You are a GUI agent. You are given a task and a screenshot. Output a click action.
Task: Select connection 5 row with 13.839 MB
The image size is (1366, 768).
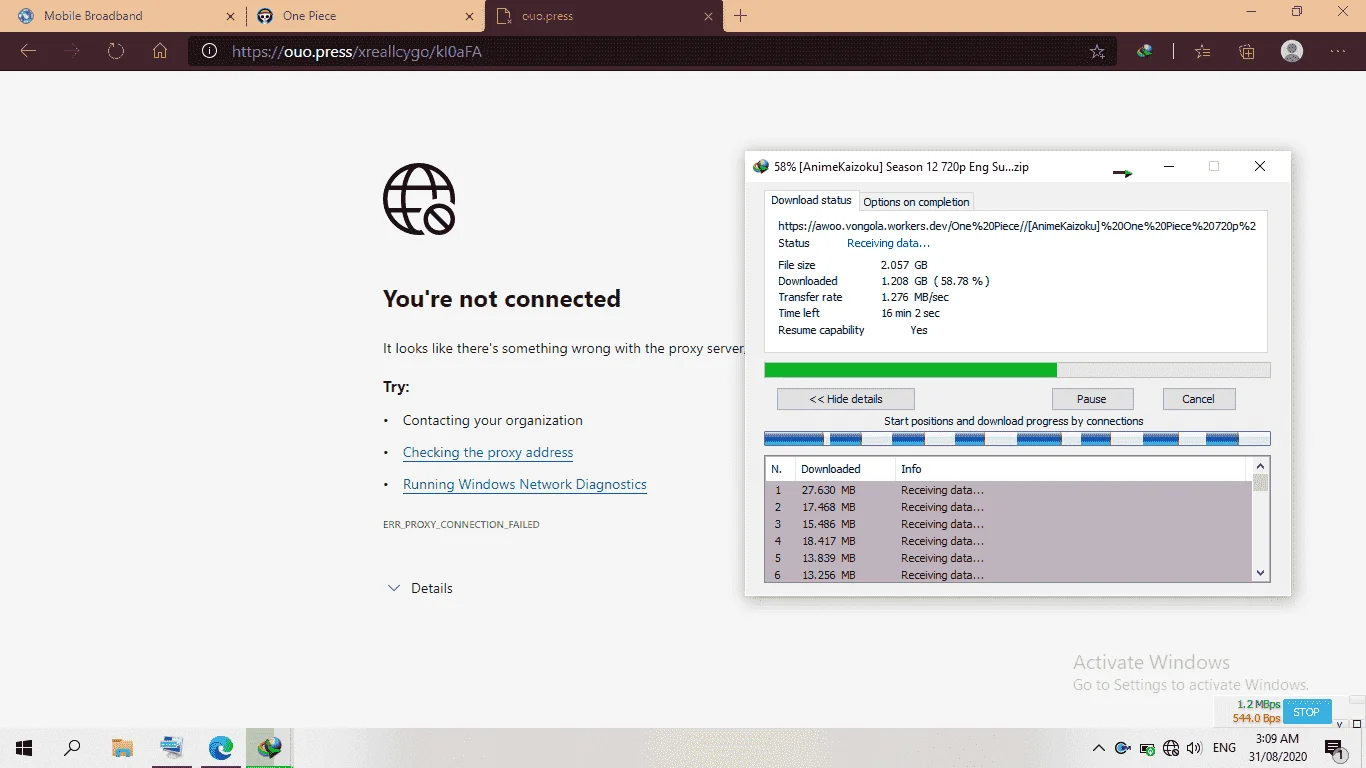[x=1008, y=558]
